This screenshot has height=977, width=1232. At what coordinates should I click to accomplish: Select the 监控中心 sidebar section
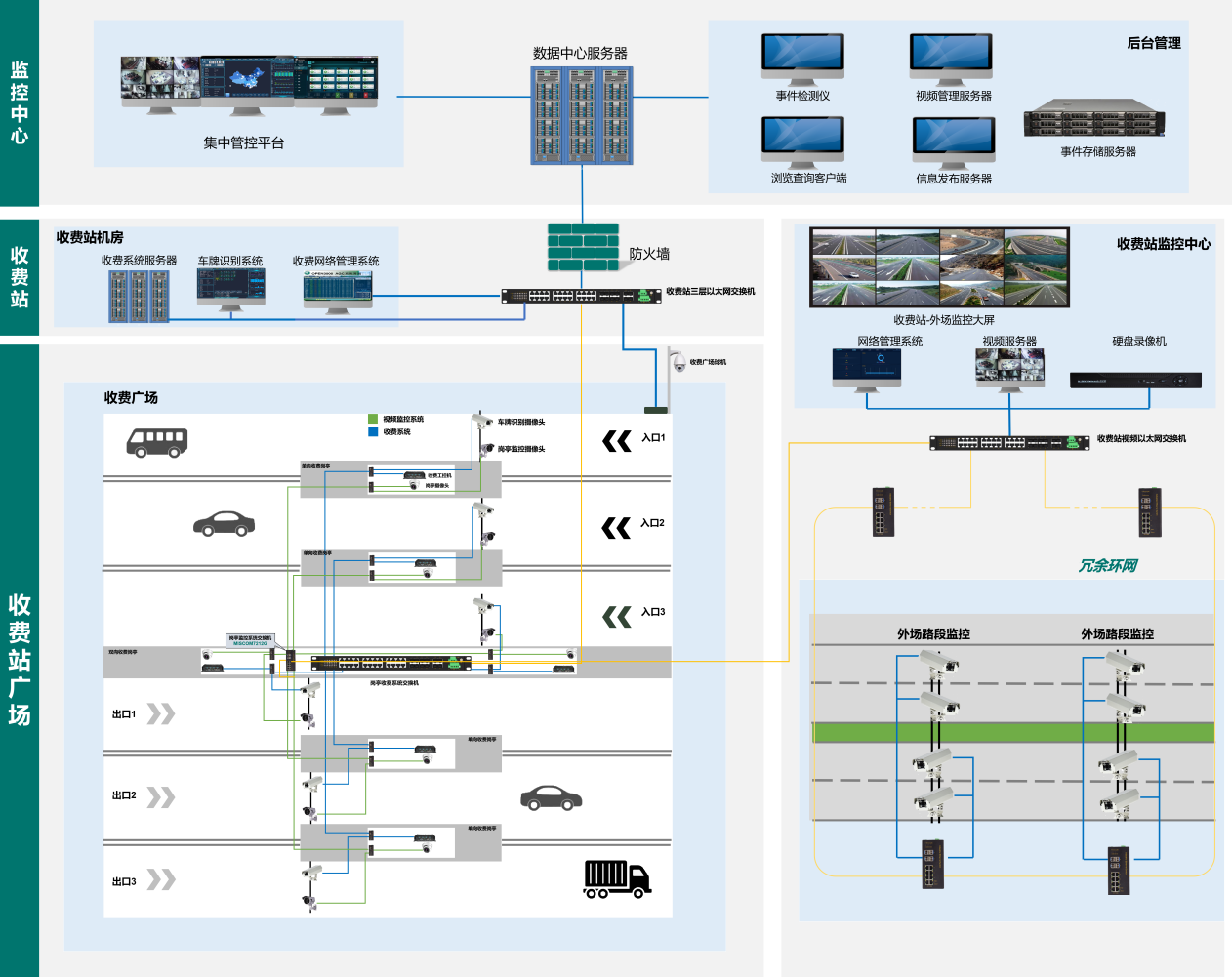[x=20, y=102]
